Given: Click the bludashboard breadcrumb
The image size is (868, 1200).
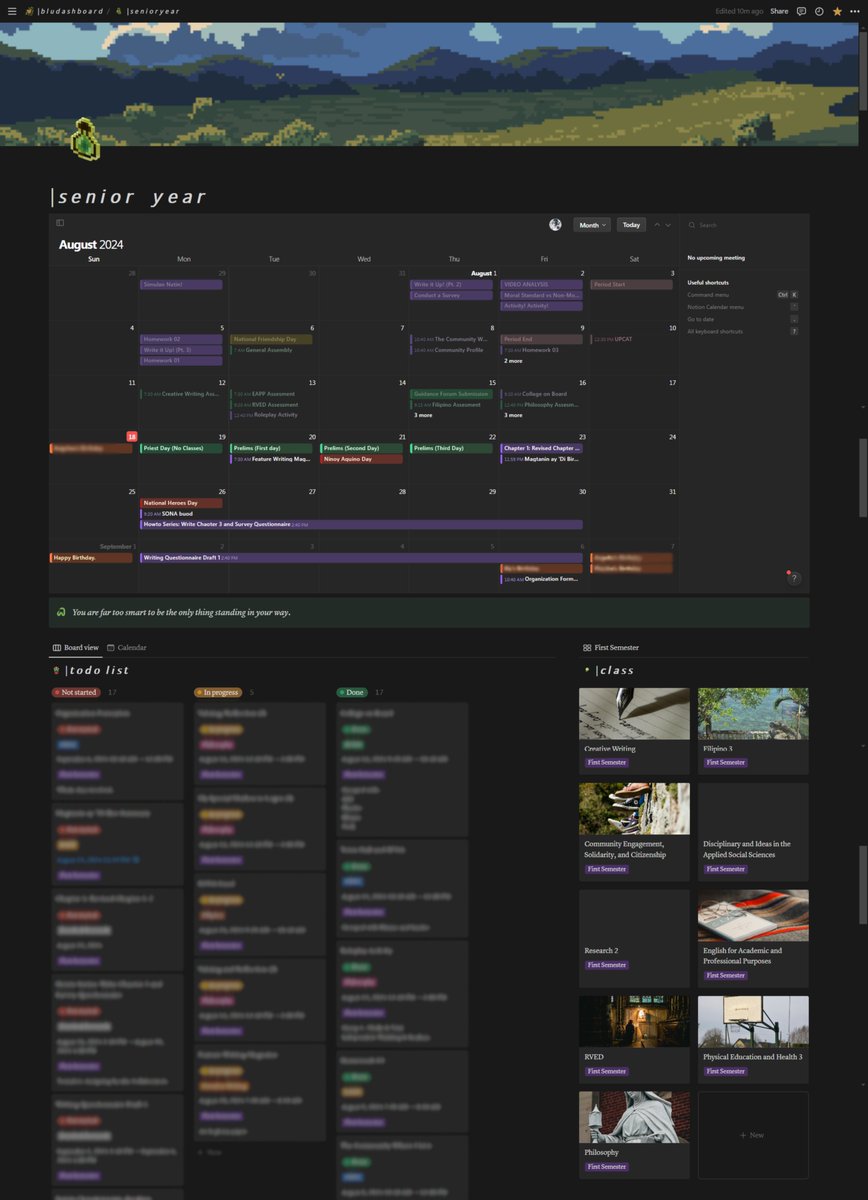Looking at the screenshot, I should 63,11.
